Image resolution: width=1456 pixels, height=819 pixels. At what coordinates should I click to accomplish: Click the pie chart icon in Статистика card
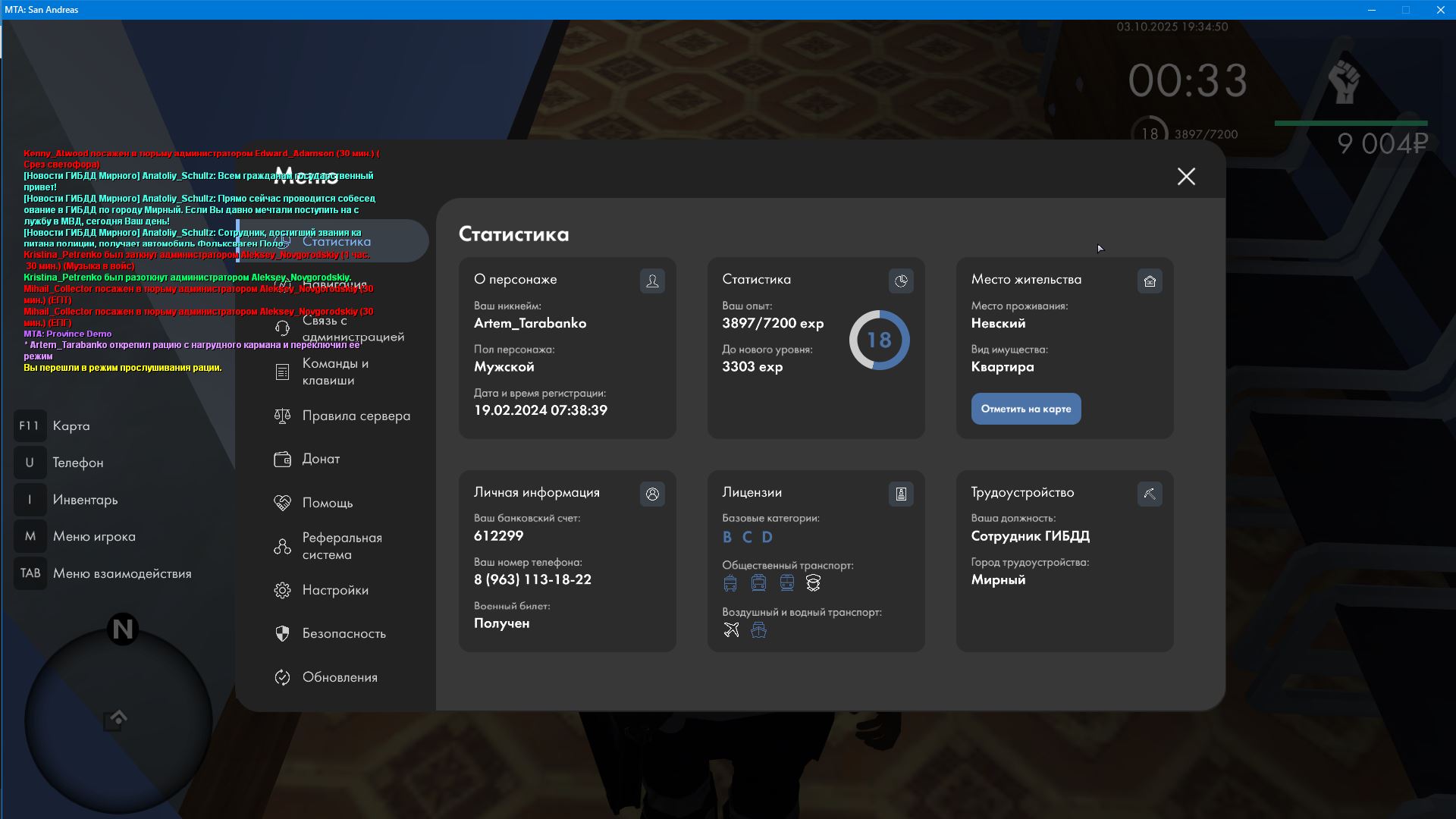901,281
